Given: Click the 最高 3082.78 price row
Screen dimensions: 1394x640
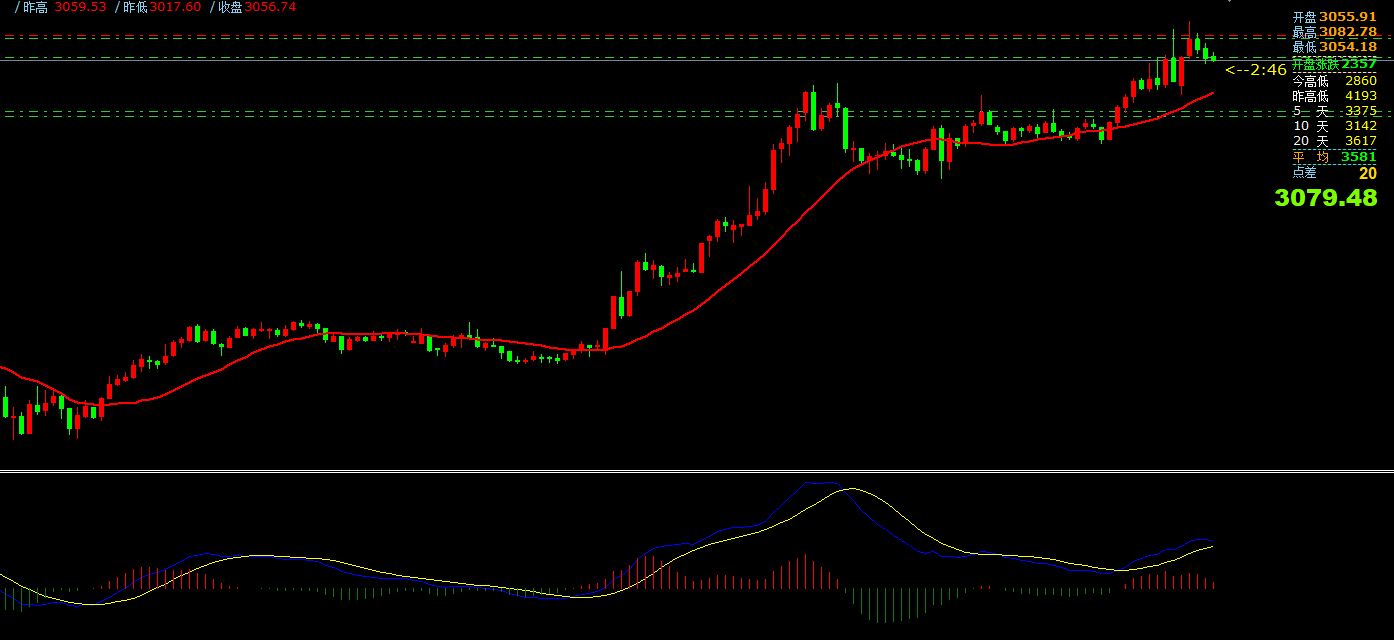Looking at the screenshot, I should click(1334, 32).
